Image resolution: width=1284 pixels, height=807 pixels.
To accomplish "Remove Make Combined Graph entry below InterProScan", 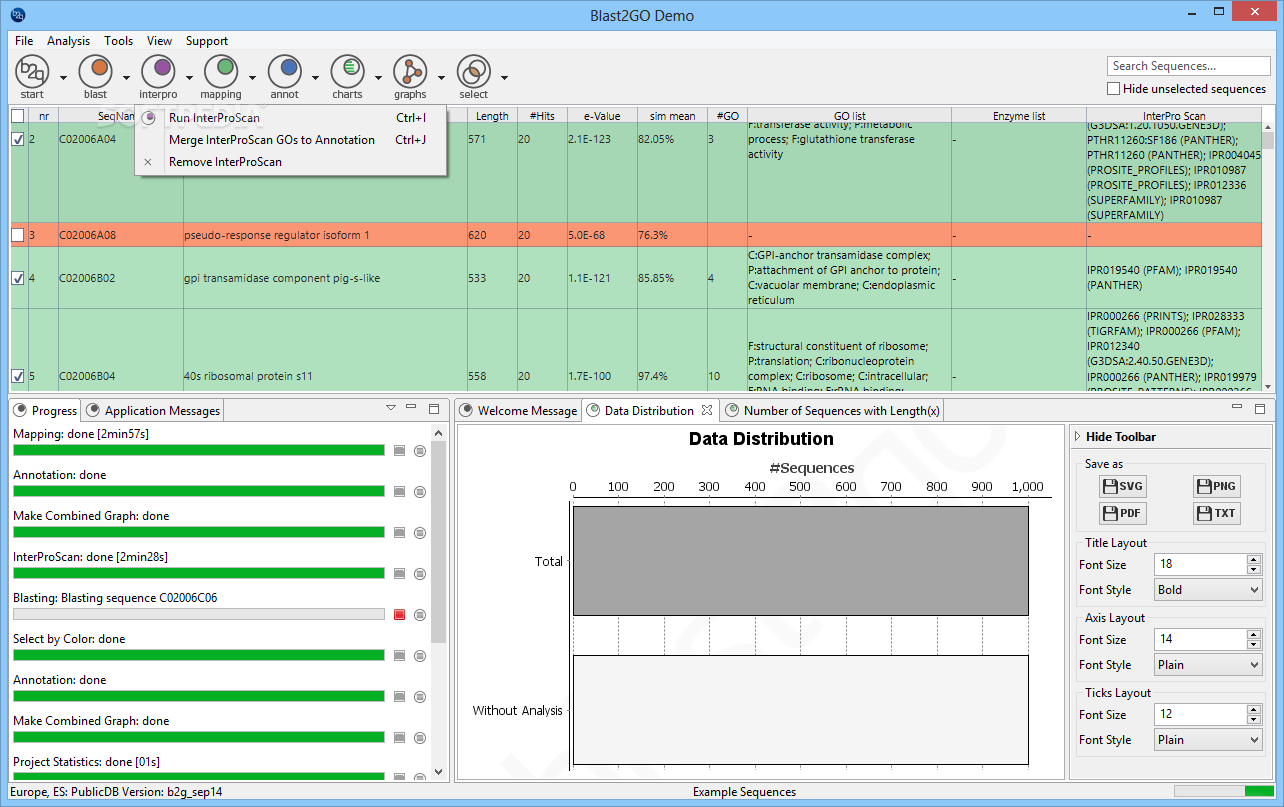I will click(420, 737).
